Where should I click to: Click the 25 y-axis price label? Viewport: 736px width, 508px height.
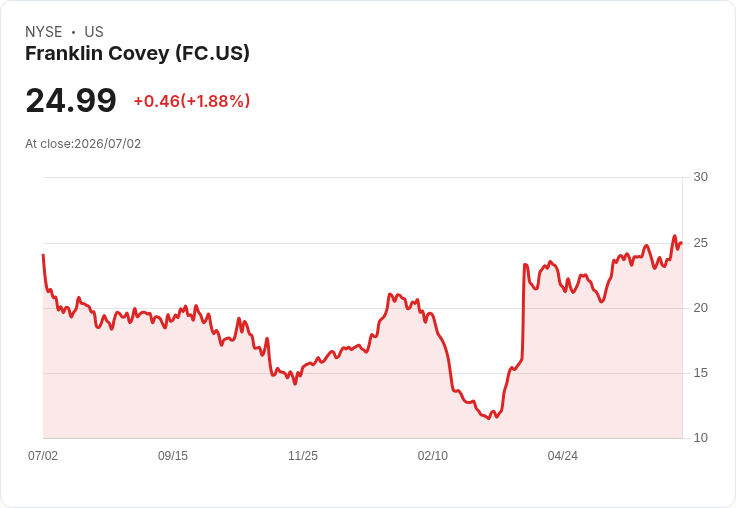pyautogui.click(x=700, y=243)
